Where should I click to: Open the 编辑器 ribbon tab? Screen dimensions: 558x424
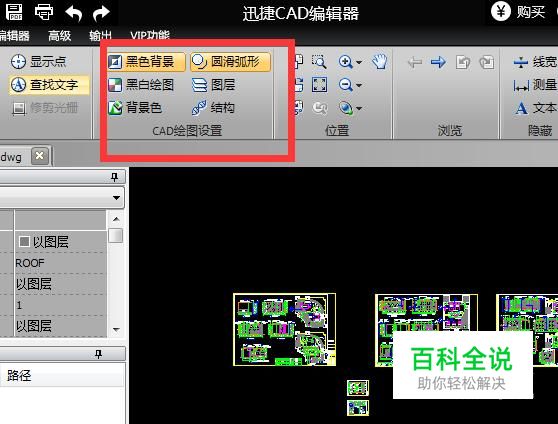click(14, 36)
